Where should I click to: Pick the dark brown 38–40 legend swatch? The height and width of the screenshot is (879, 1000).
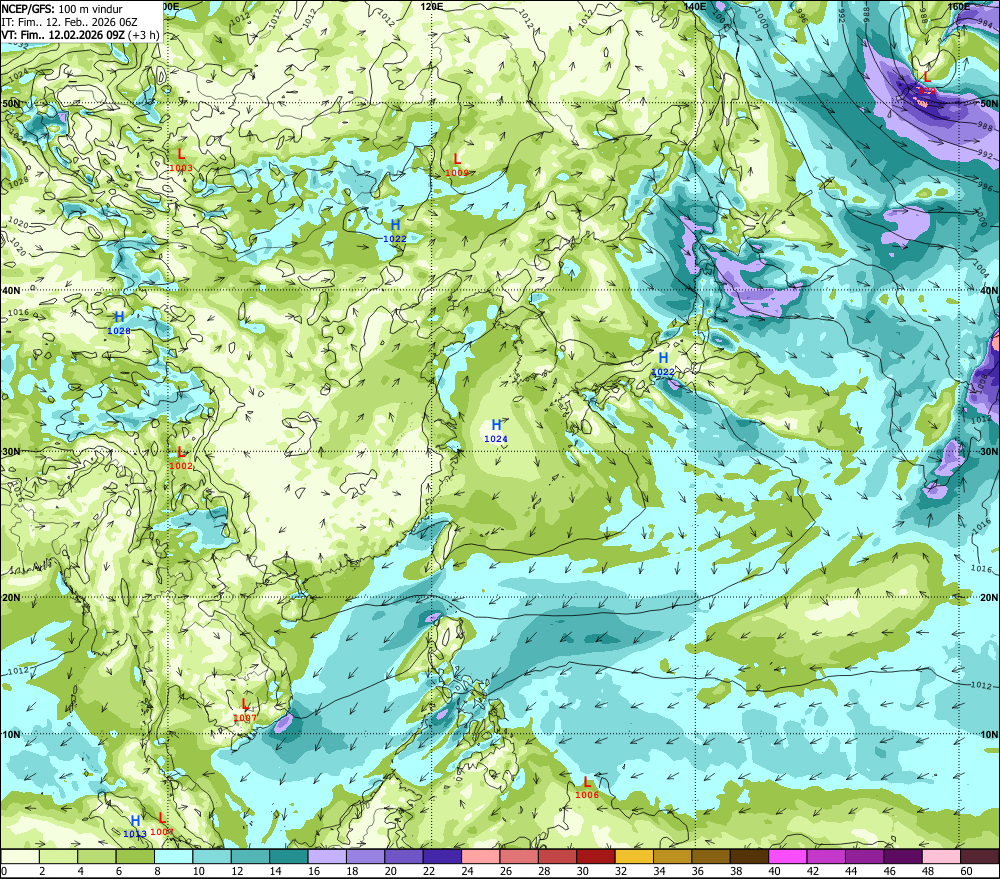749,856
